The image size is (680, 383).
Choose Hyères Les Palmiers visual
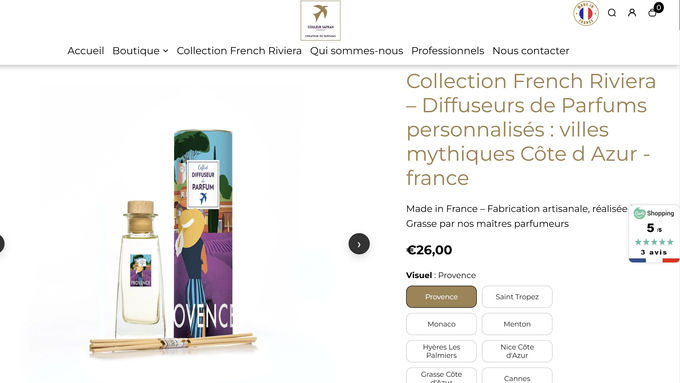441,351
